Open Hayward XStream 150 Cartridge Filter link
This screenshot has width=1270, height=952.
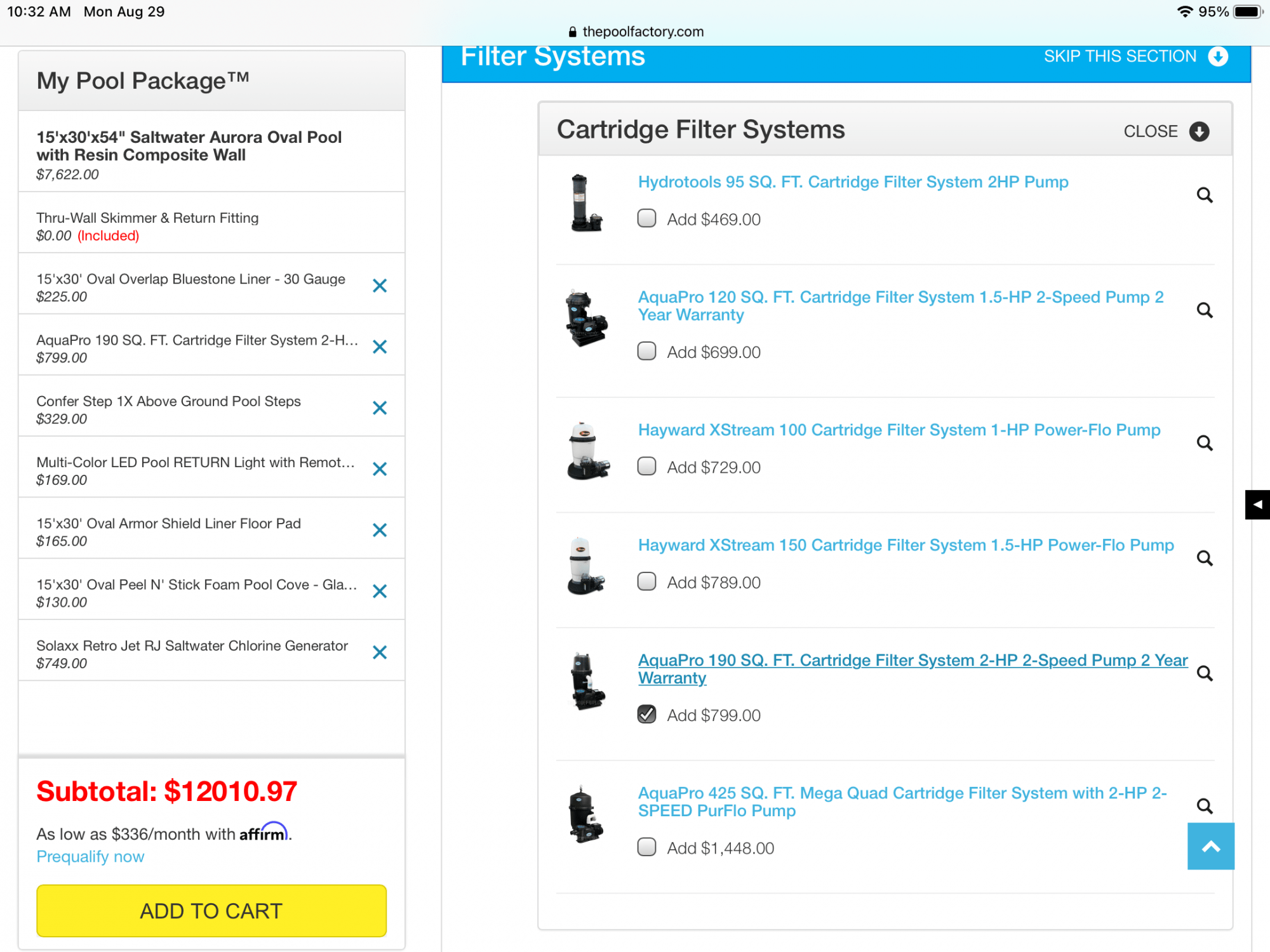(x=906, y=545)
